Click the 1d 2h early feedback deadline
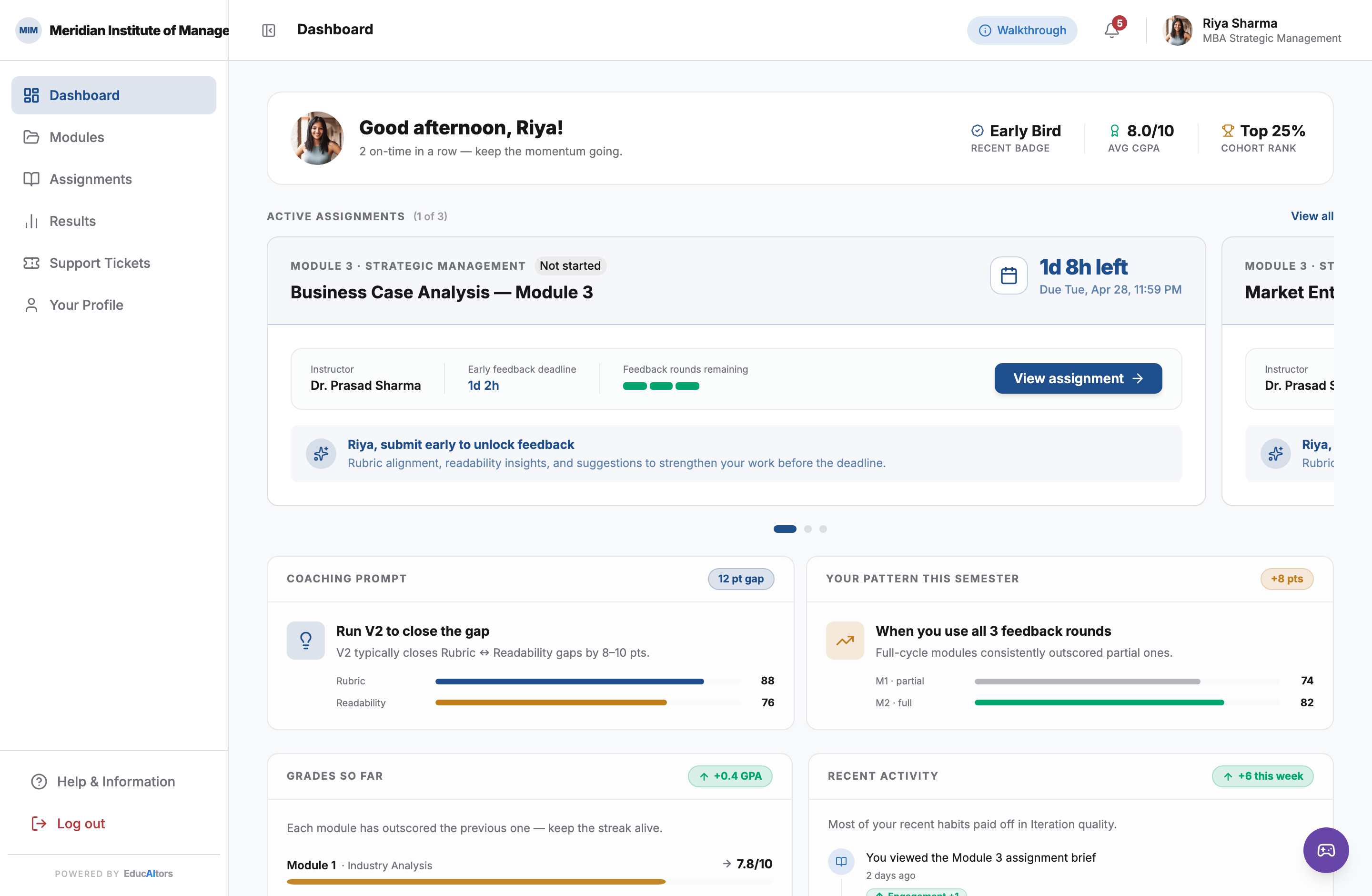The image size is (1372, 896). pos(483,385)
